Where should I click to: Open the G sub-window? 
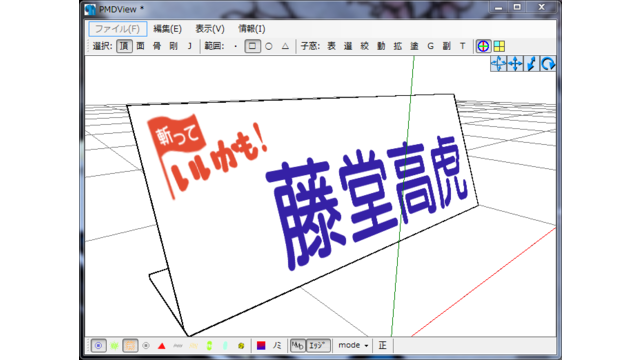[x=430, y=46]
